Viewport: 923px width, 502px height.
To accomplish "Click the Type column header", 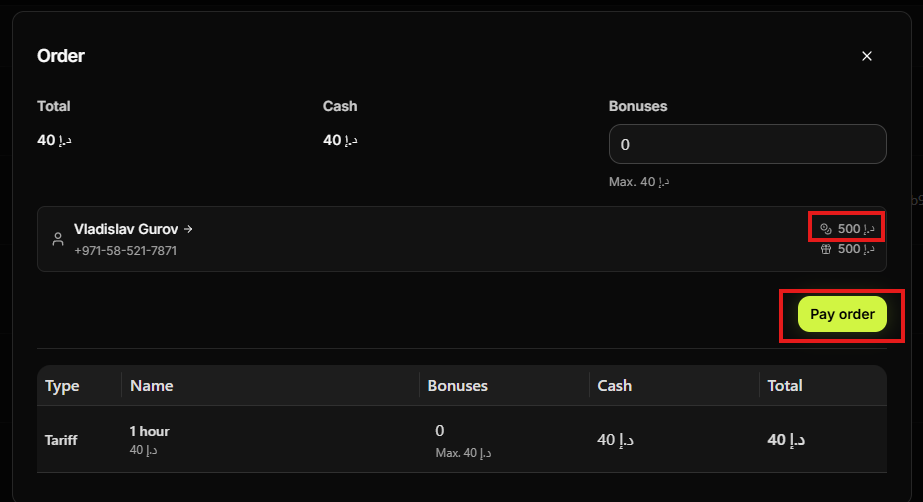I will point(62,385).
